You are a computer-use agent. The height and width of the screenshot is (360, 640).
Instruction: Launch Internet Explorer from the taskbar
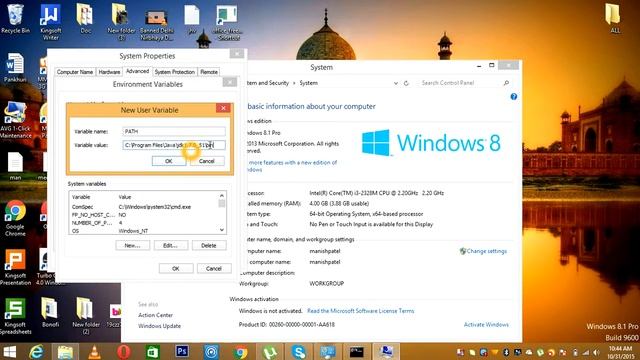click(x=37, y=351)
